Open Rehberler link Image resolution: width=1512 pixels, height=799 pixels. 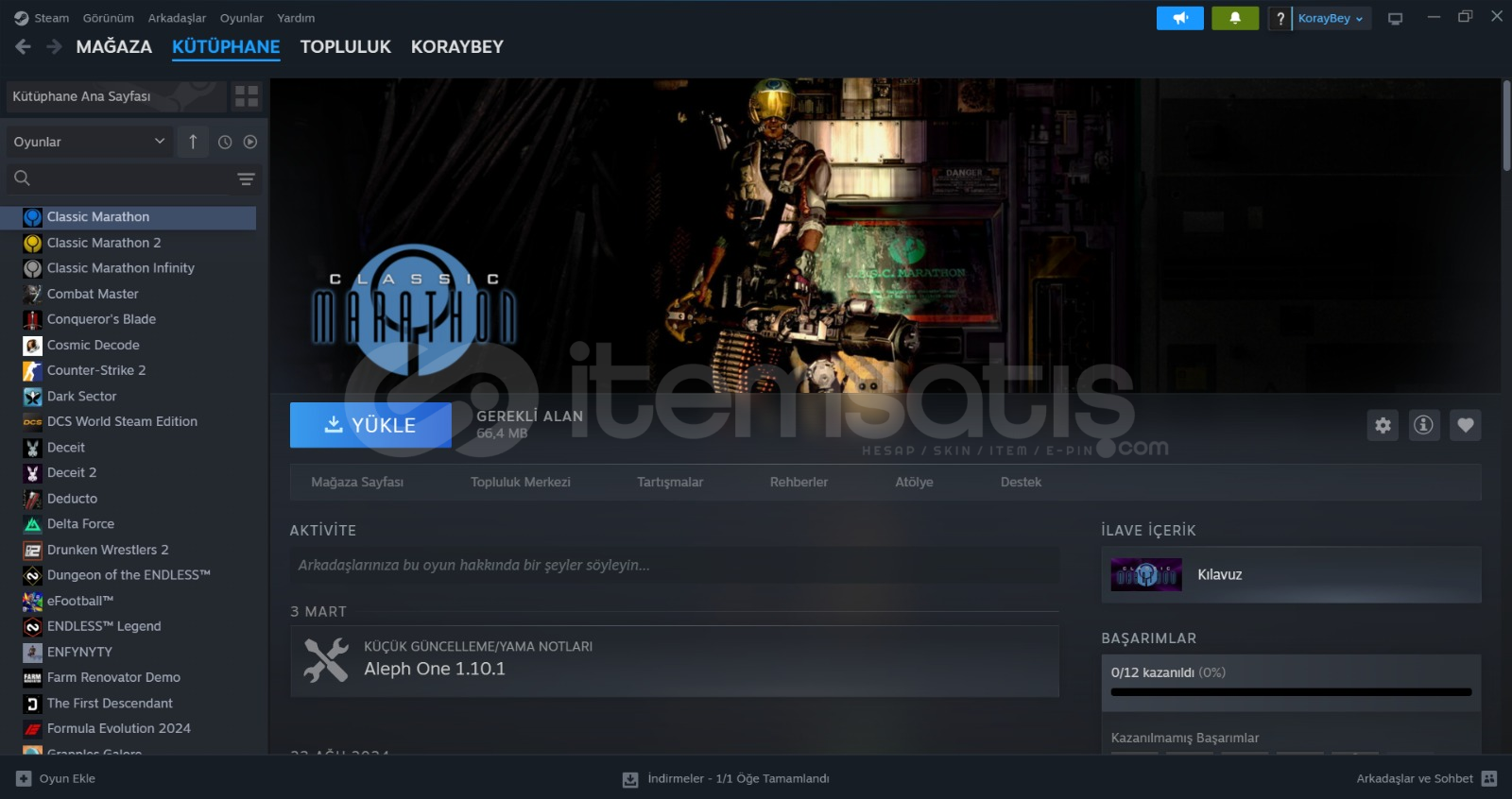[x=799, y=482]
